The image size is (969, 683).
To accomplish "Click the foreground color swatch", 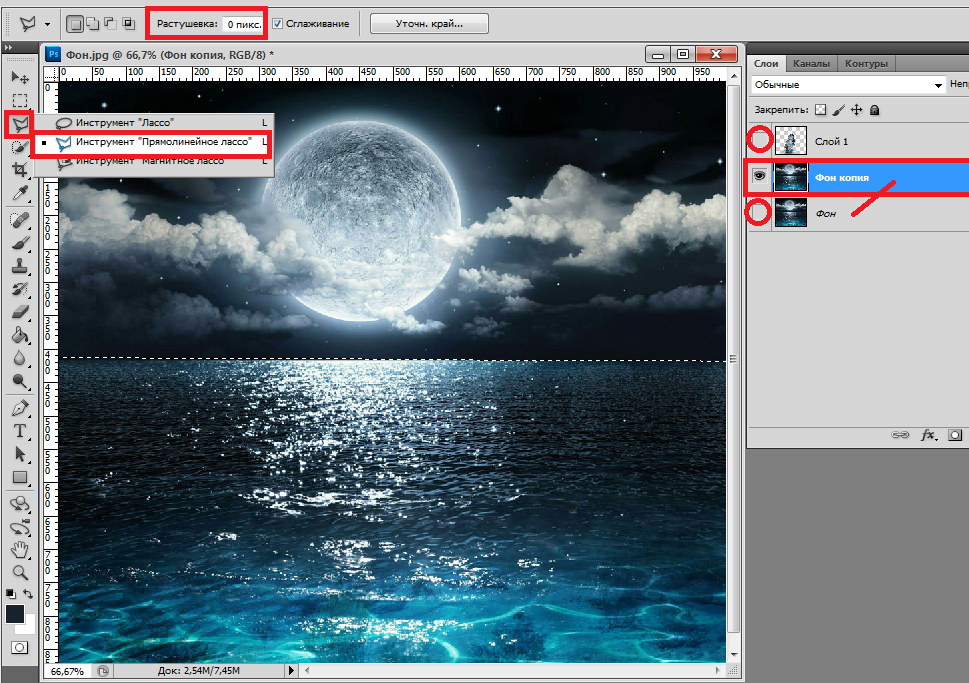I will (x=14, y=614).
